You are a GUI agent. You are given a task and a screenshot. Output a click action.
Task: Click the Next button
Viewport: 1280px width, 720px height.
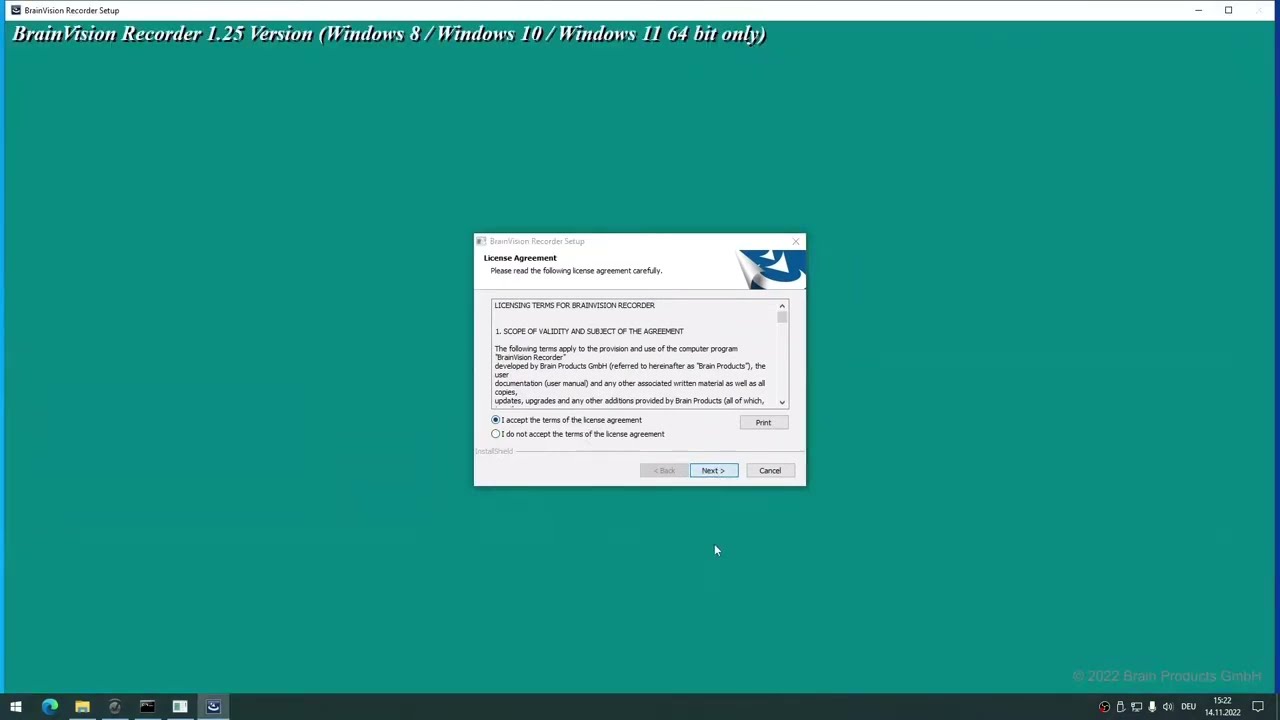(x=713, y=470)
